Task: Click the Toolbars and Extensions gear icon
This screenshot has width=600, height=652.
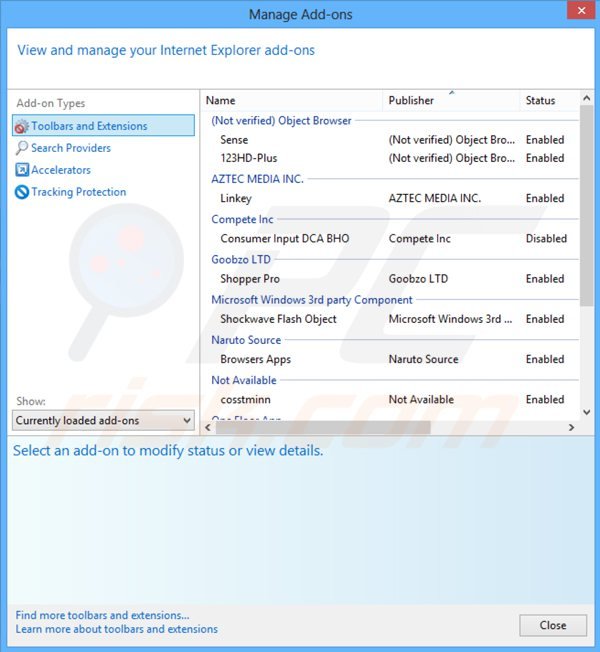Action: 22,126
